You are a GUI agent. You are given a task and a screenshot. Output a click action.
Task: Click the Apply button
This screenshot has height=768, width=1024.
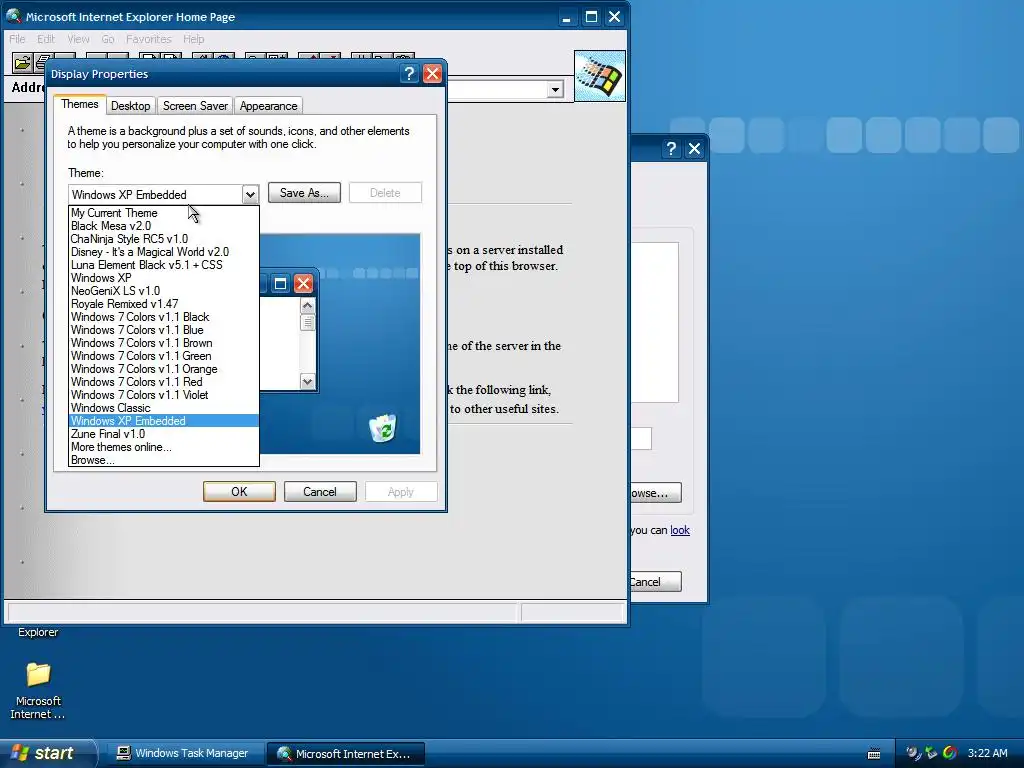coord(401,492)
